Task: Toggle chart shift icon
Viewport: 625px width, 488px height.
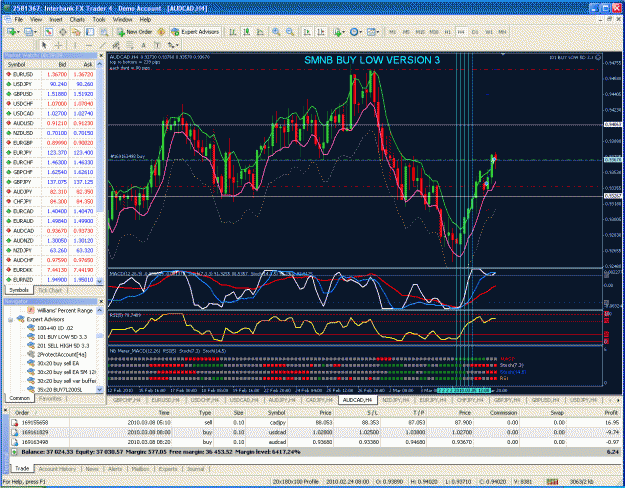Action: [320, 32]
